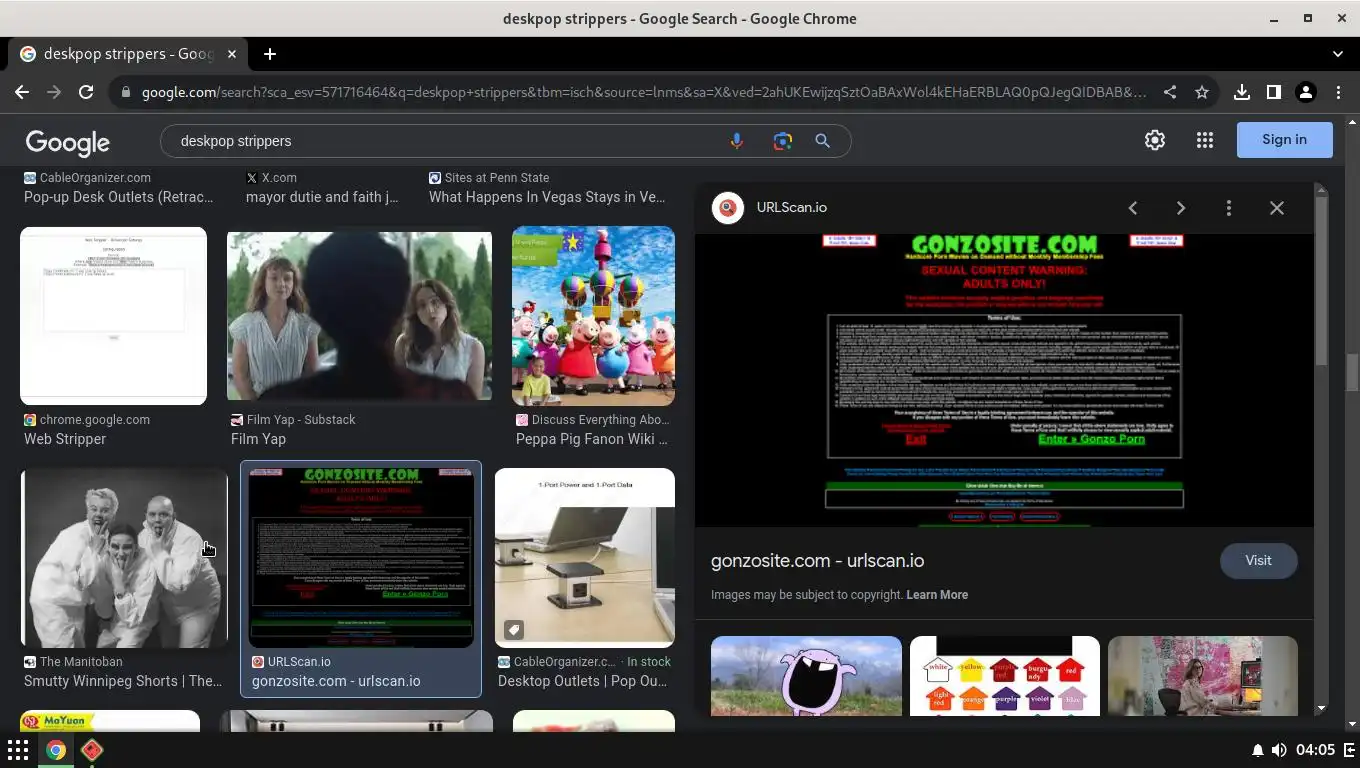
Task: Open the taskbar application launcher grid
Action: coord(18,750)
